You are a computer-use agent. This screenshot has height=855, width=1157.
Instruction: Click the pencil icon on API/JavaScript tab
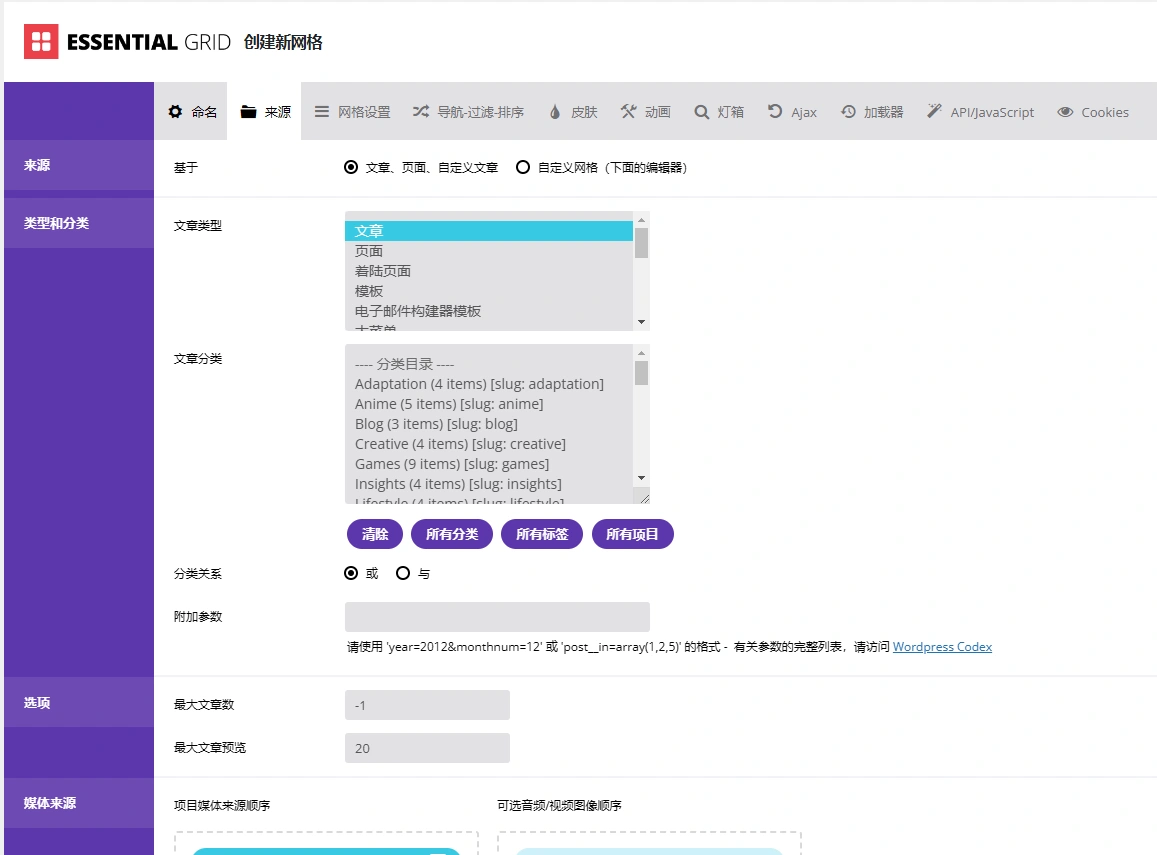click(934, 112)
